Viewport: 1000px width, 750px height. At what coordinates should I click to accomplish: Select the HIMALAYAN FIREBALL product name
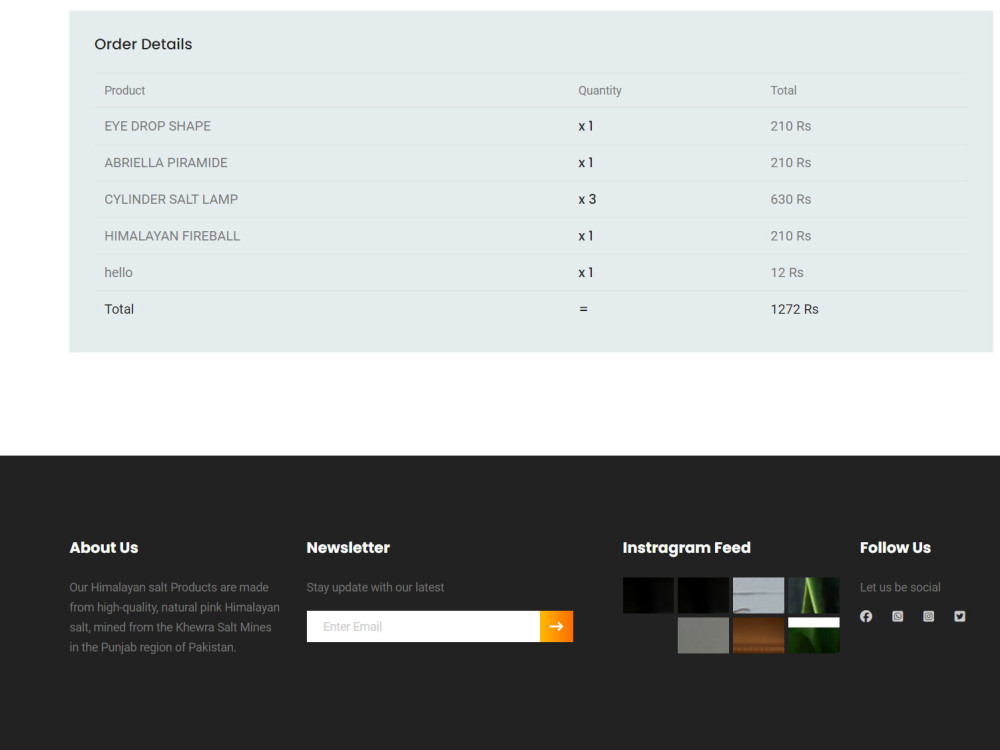point(172,236)
